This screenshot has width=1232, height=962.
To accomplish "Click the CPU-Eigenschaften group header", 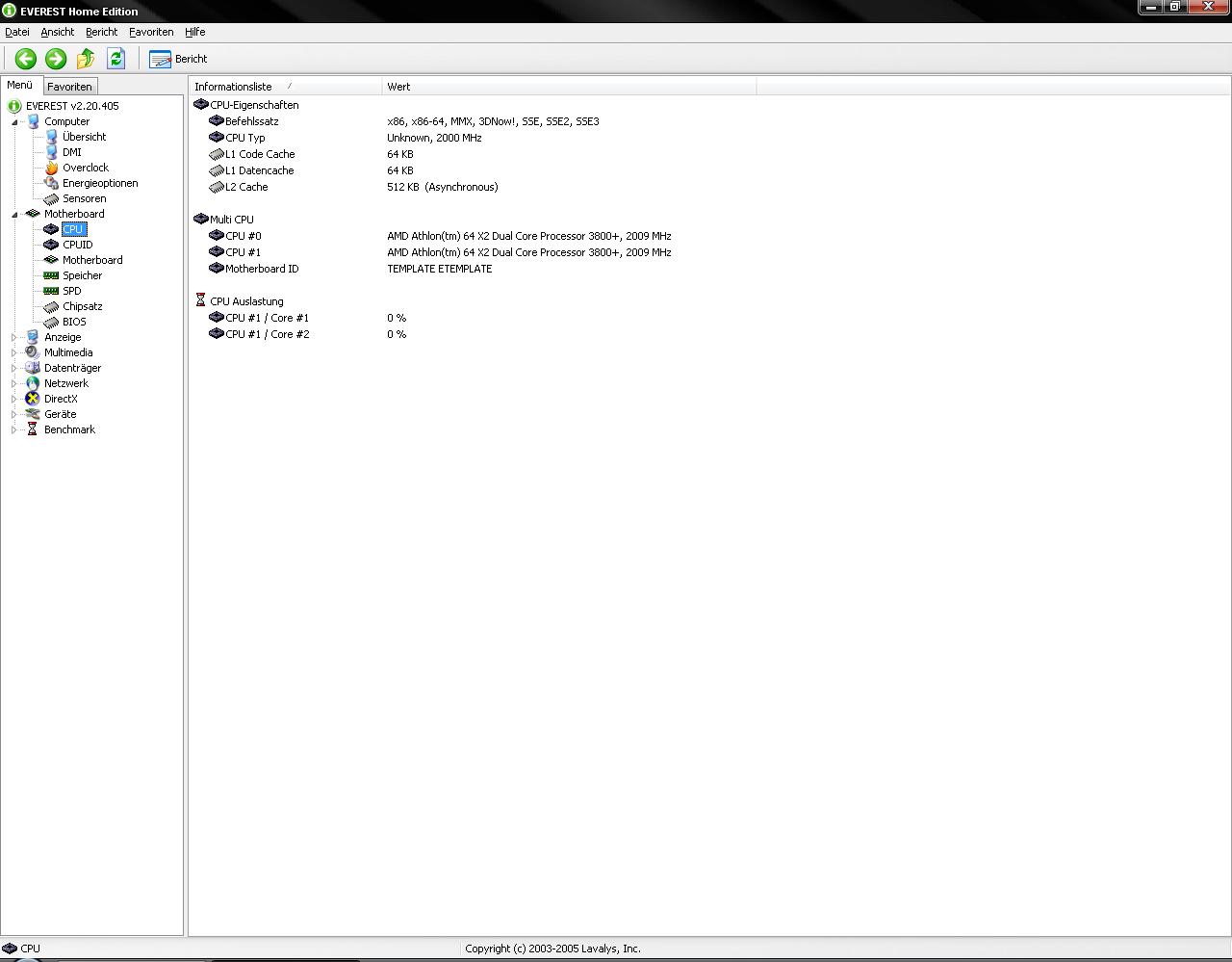I will coord(246,105).
